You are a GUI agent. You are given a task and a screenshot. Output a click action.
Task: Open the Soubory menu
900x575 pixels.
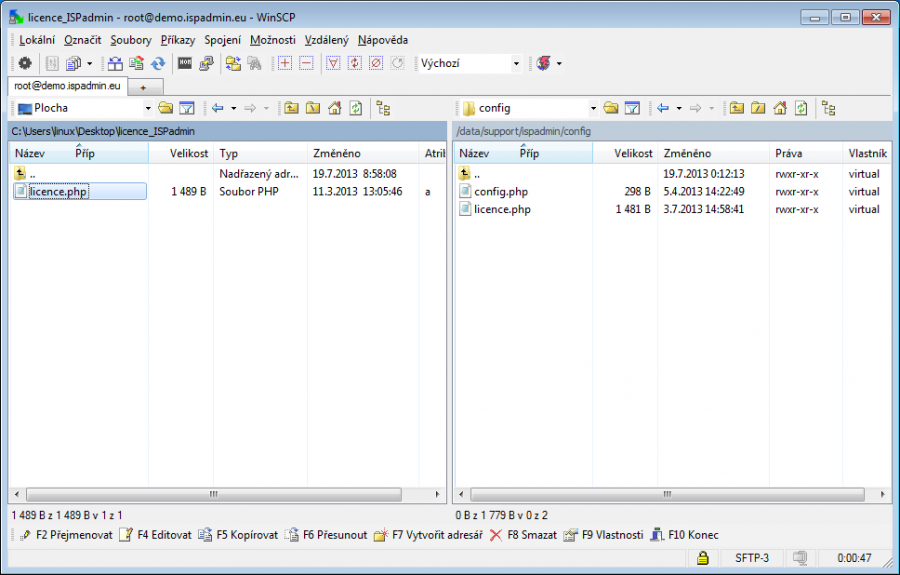(131, 40)
